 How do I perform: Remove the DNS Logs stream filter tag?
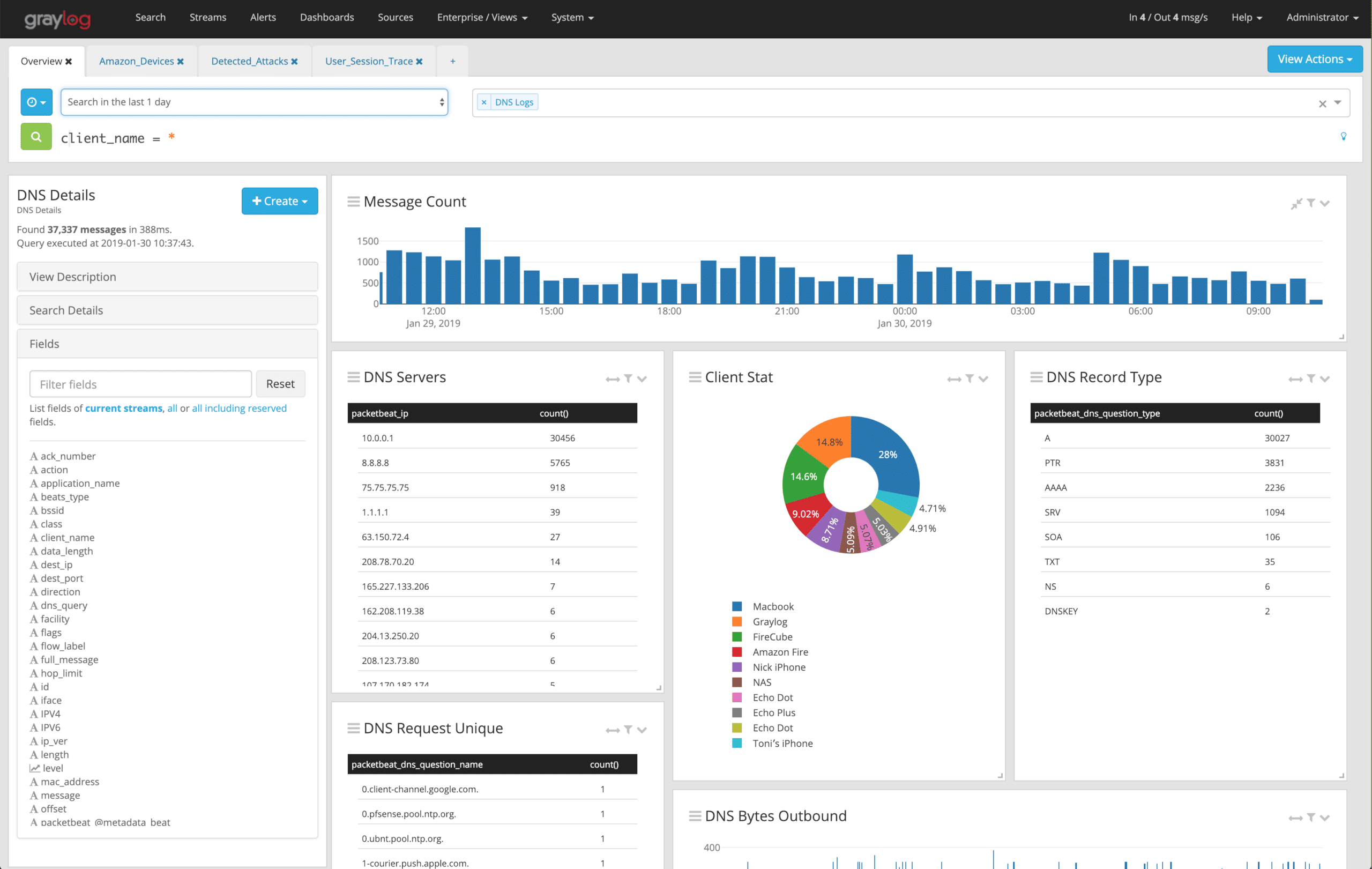tap(484, 102)
